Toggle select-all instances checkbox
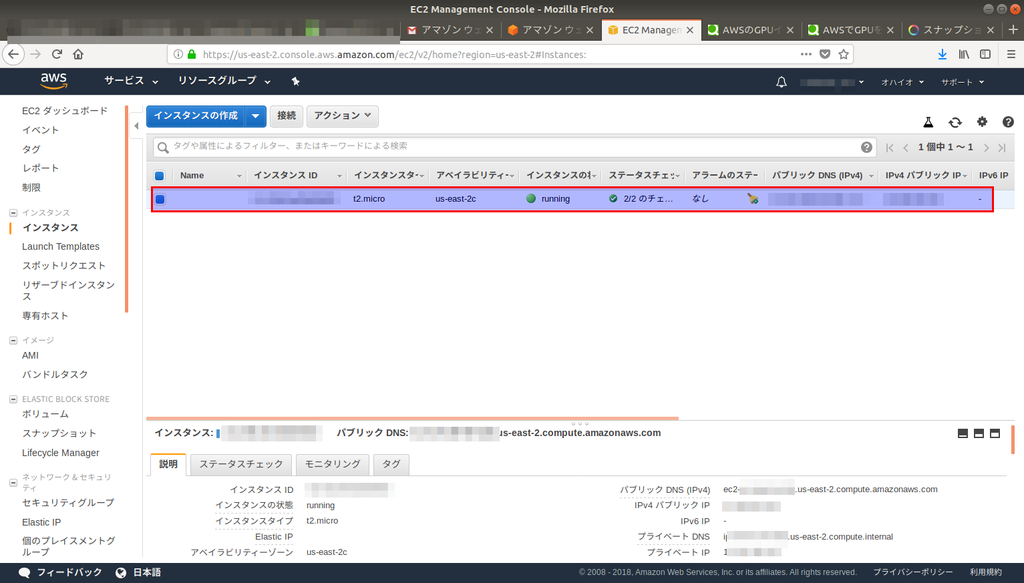 [159, 176]
